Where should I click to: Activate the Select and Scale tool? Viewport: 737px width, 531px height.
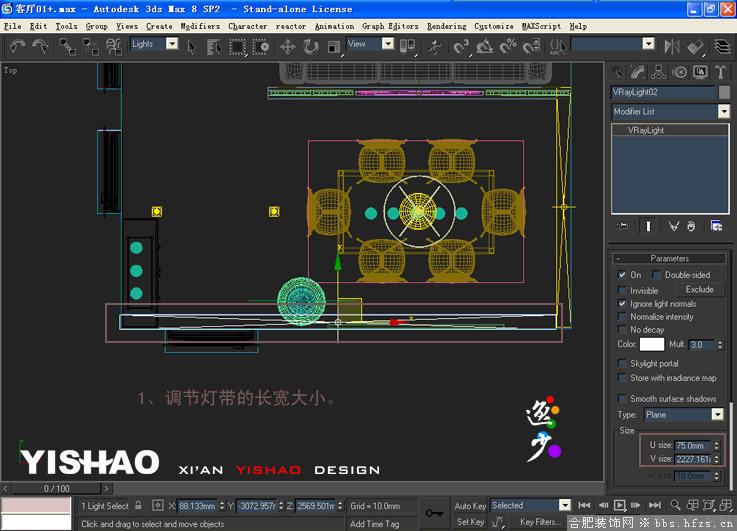pyautogui.click(x=334, y=47)
